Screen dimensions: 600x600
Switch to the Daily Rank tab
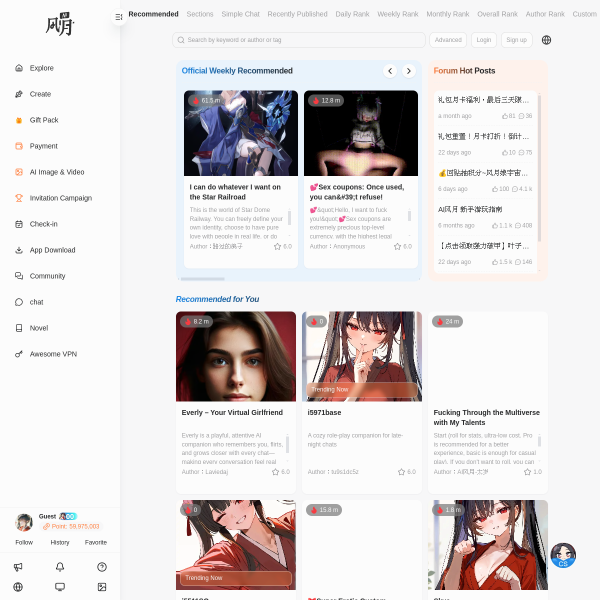pos(352,14)
